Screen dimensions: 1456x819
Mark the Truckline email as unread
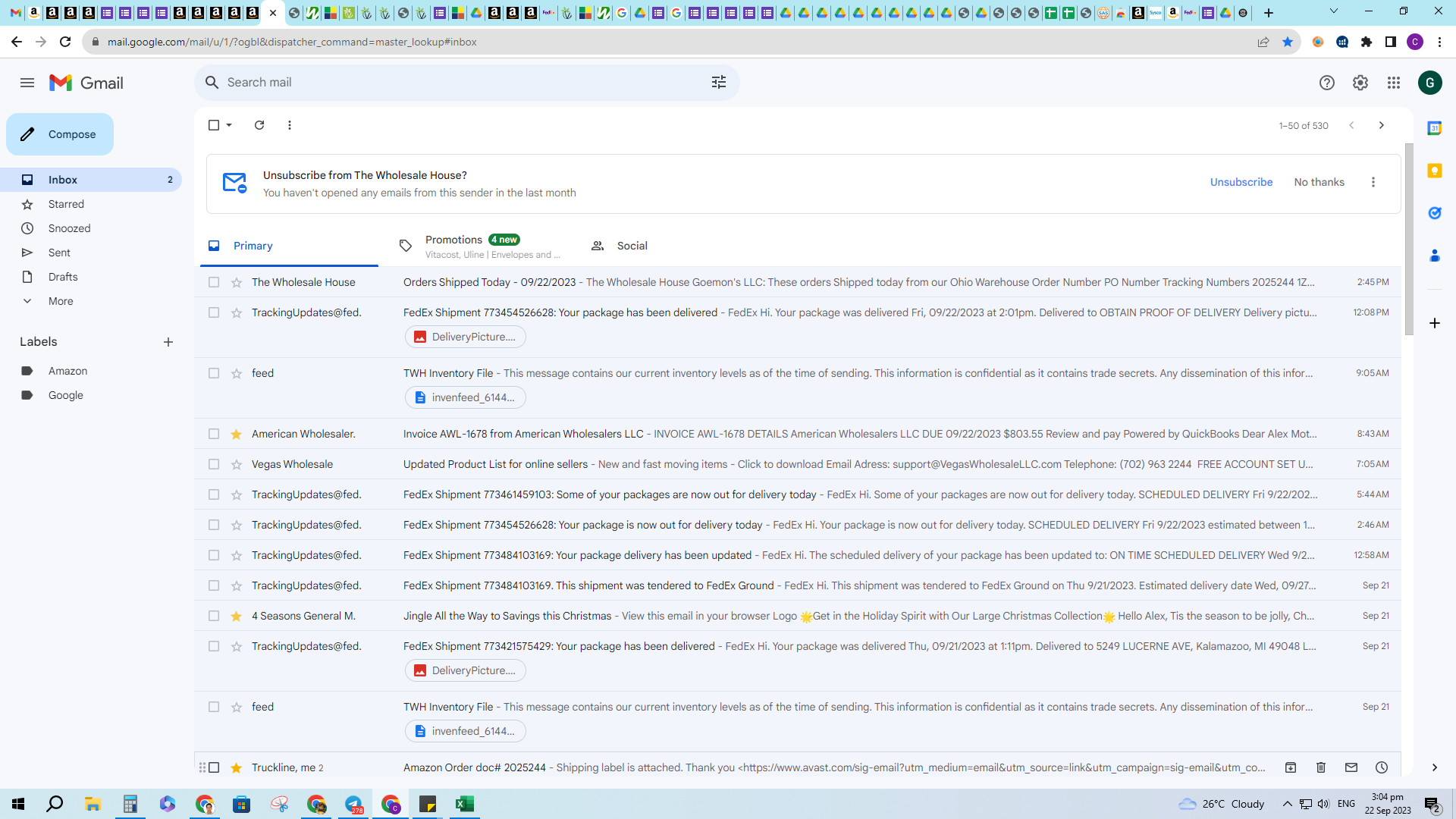pyautogui.click(x=1351, y=767)
